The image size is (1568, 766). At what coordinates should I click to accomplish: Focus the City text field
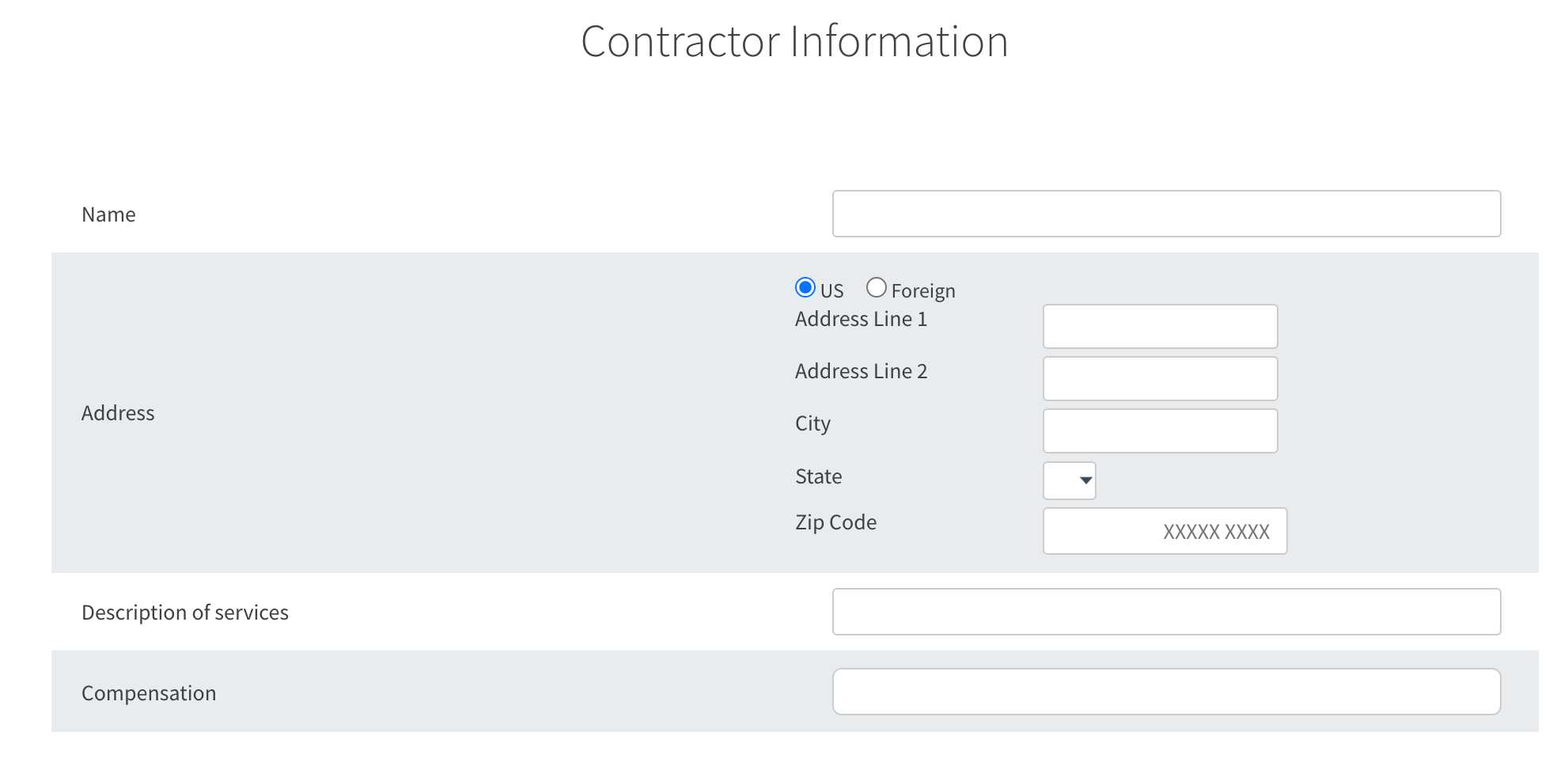[x=1160, y=430]
